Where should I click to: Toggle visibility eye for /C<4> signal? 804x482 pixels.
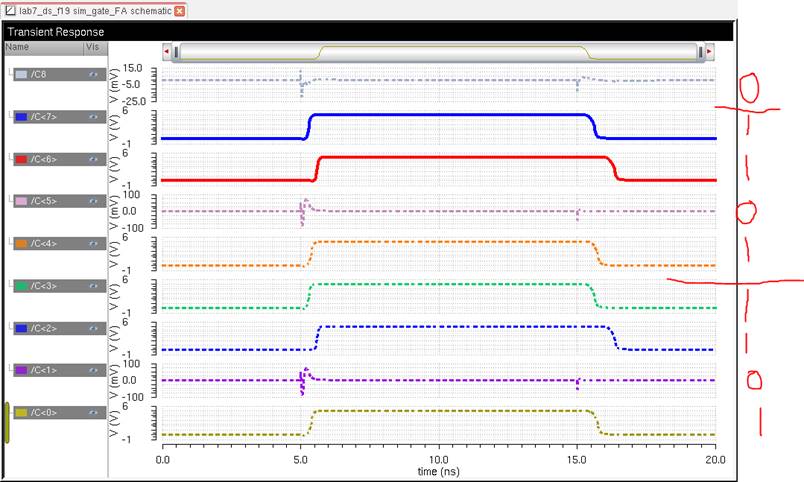point(93,244)
